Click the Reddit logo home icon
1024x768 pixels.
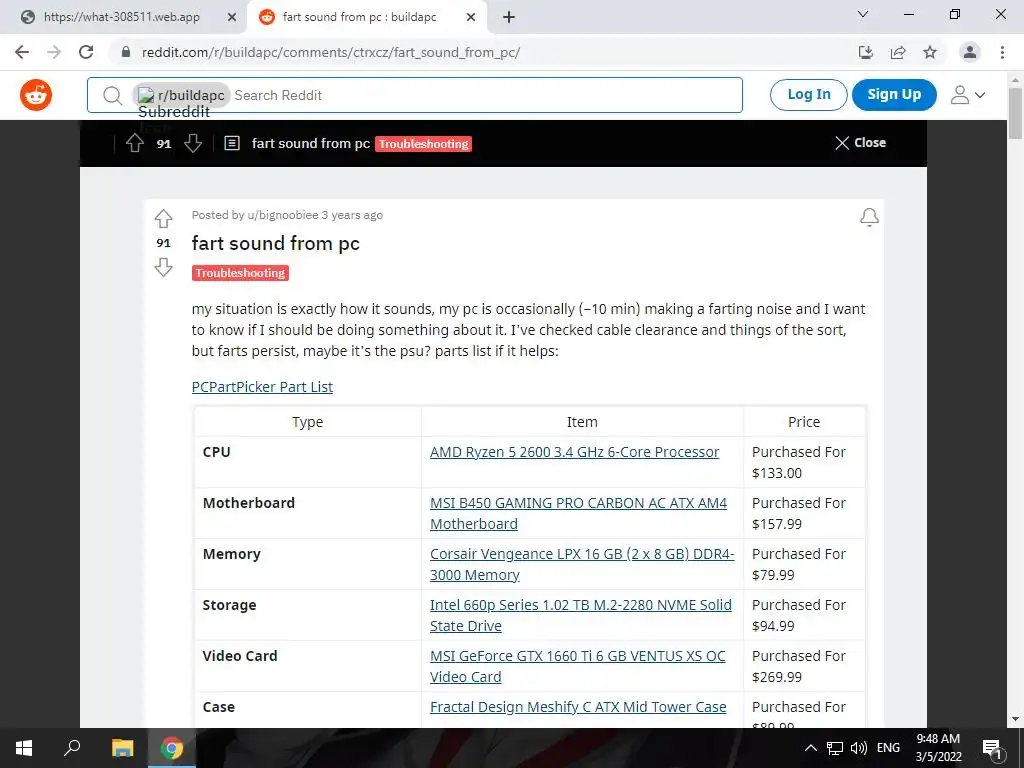point(36,95)
